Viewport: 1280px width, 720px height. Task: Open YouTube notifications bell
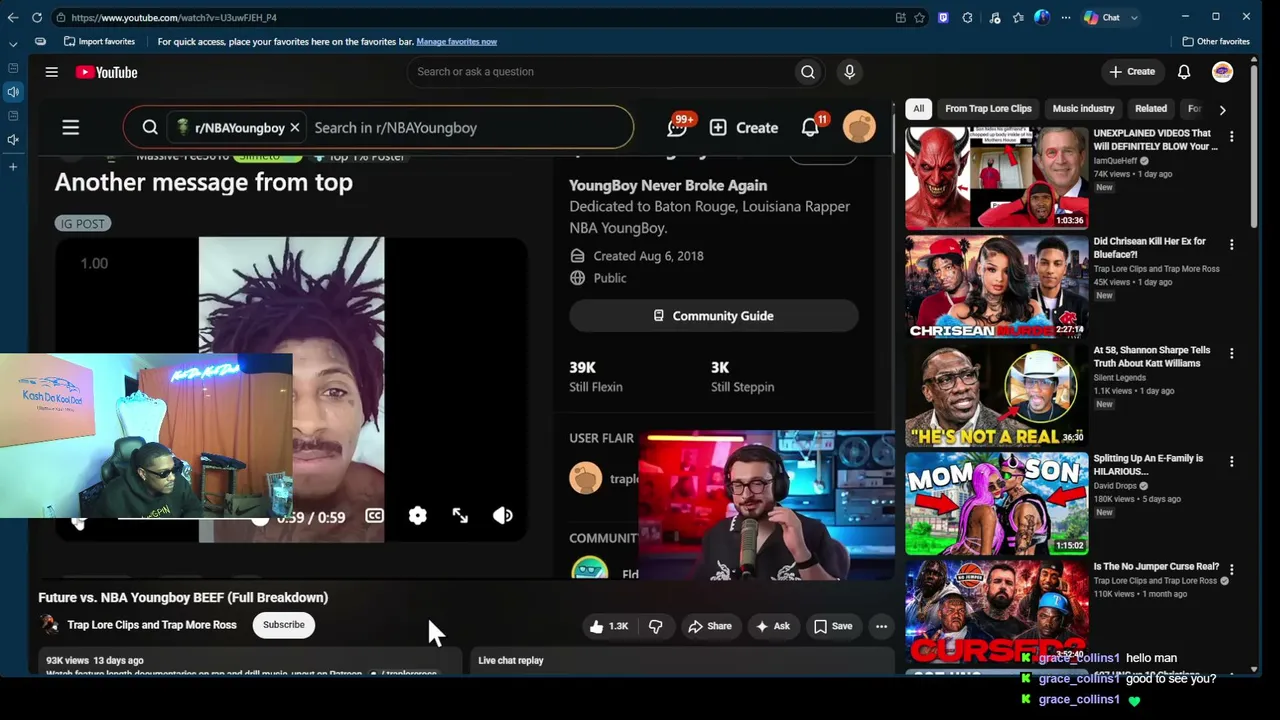tap(1184, 72)
